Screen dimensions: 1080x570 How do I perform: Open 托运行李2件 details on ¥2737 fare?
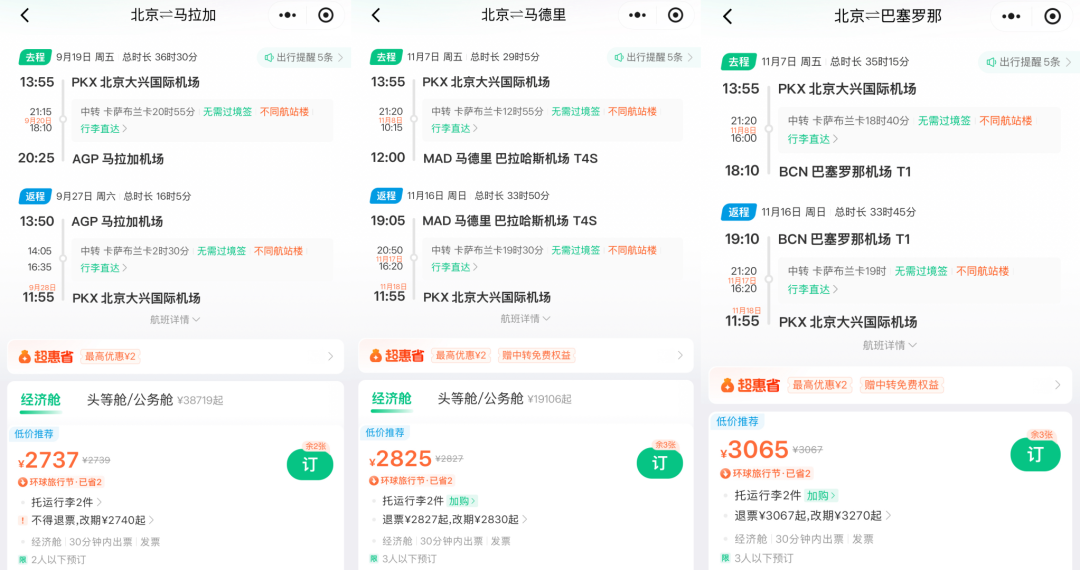pyautogui.click(x=67, y=503)
